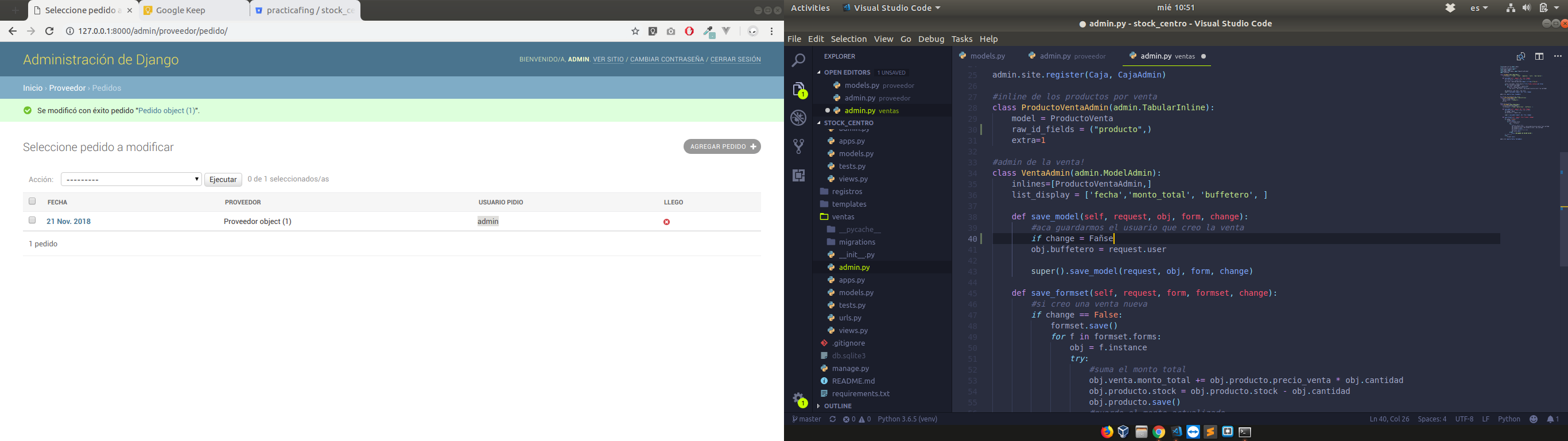Viewport: 1568px width, 441px height.
Task: Open the Search view in VS Code activity bar
Action: click(798, 60)
